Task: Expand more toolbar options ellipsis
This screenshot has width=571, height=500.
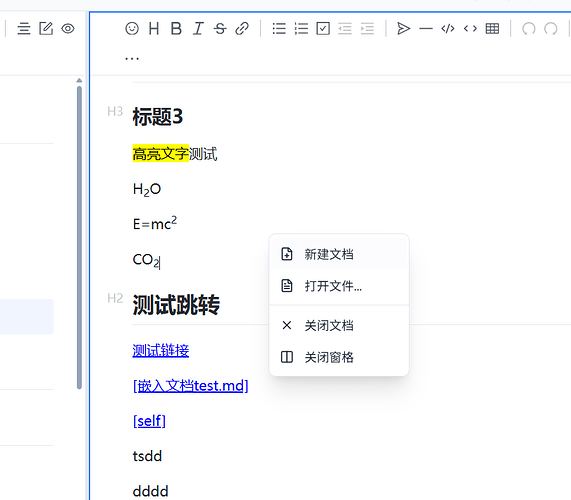Action: click(132, 58)
